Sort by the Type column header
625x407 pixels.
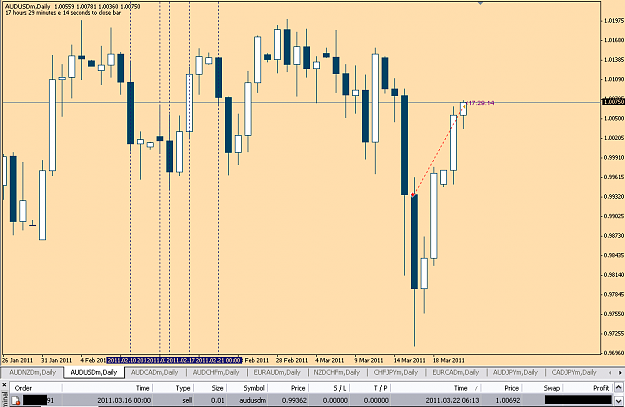tap(183, 388)
